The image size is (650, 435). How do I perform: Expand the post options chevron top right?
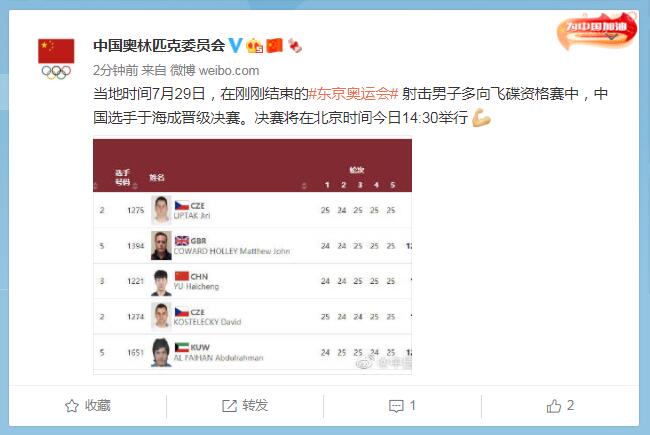tap(613, 36)
